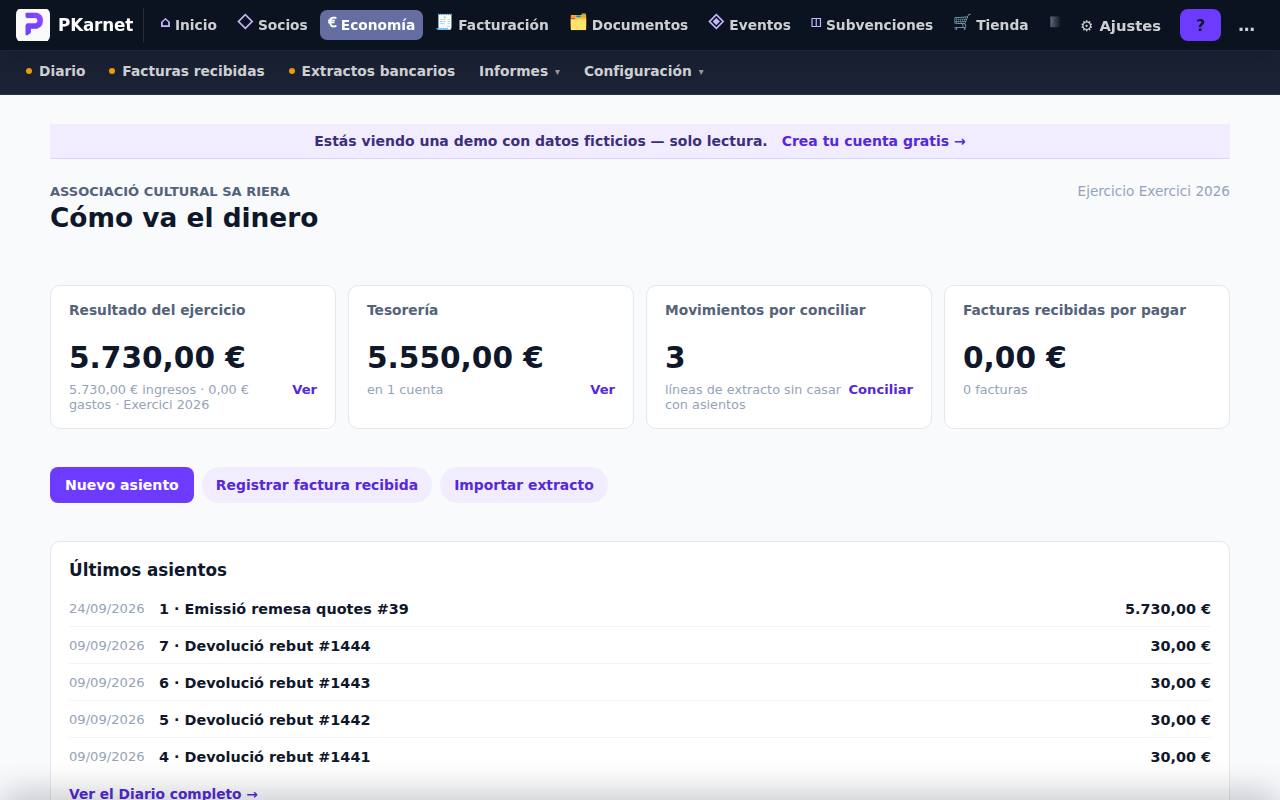Open the three-dots overflow menu
Image resolution: width=1280 pixels, height=800 pixels.
(1246, 25)
